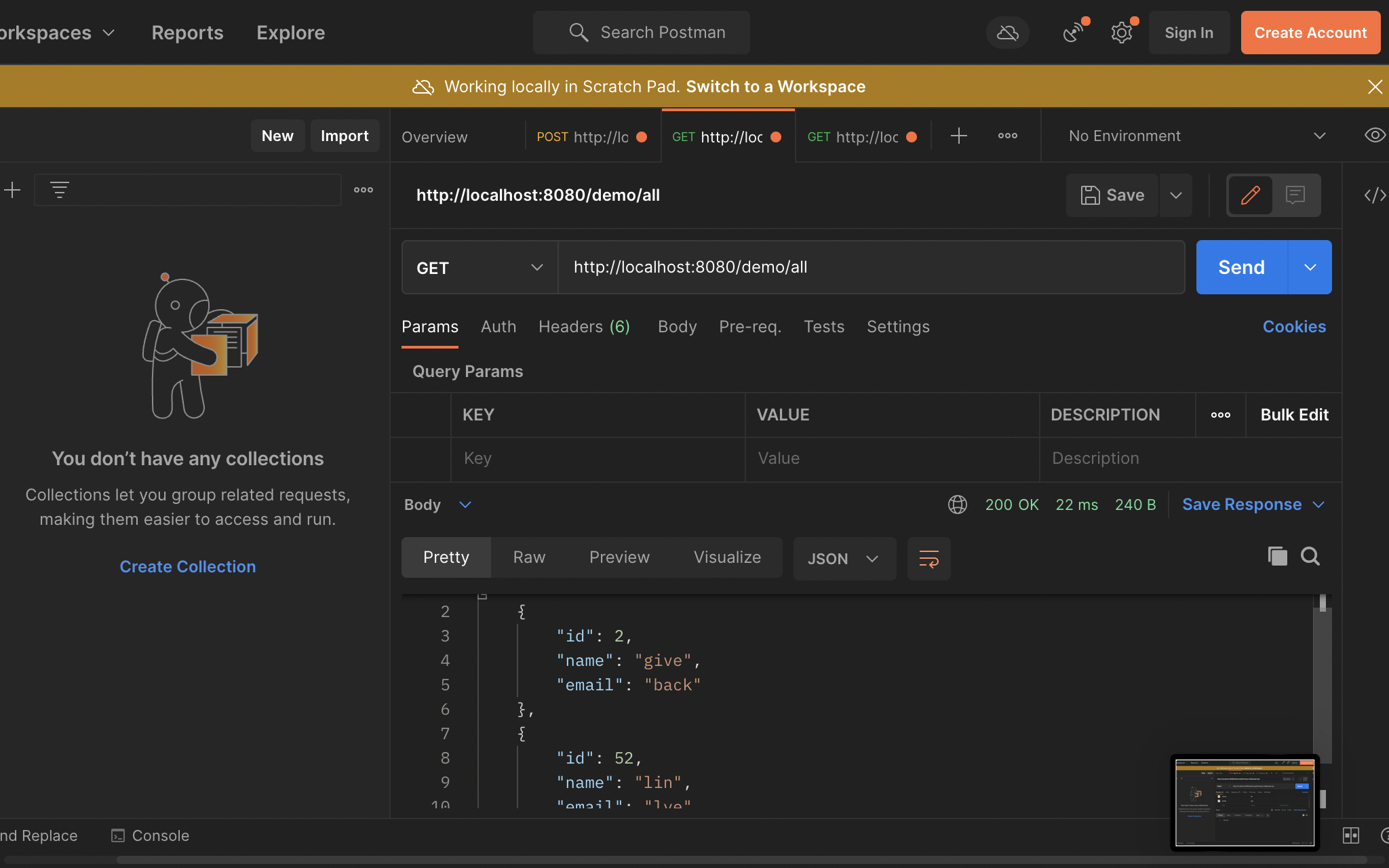Select the Settings tab
The height and width of the screenshot is (868, 1389).
(x=898, y=327)
